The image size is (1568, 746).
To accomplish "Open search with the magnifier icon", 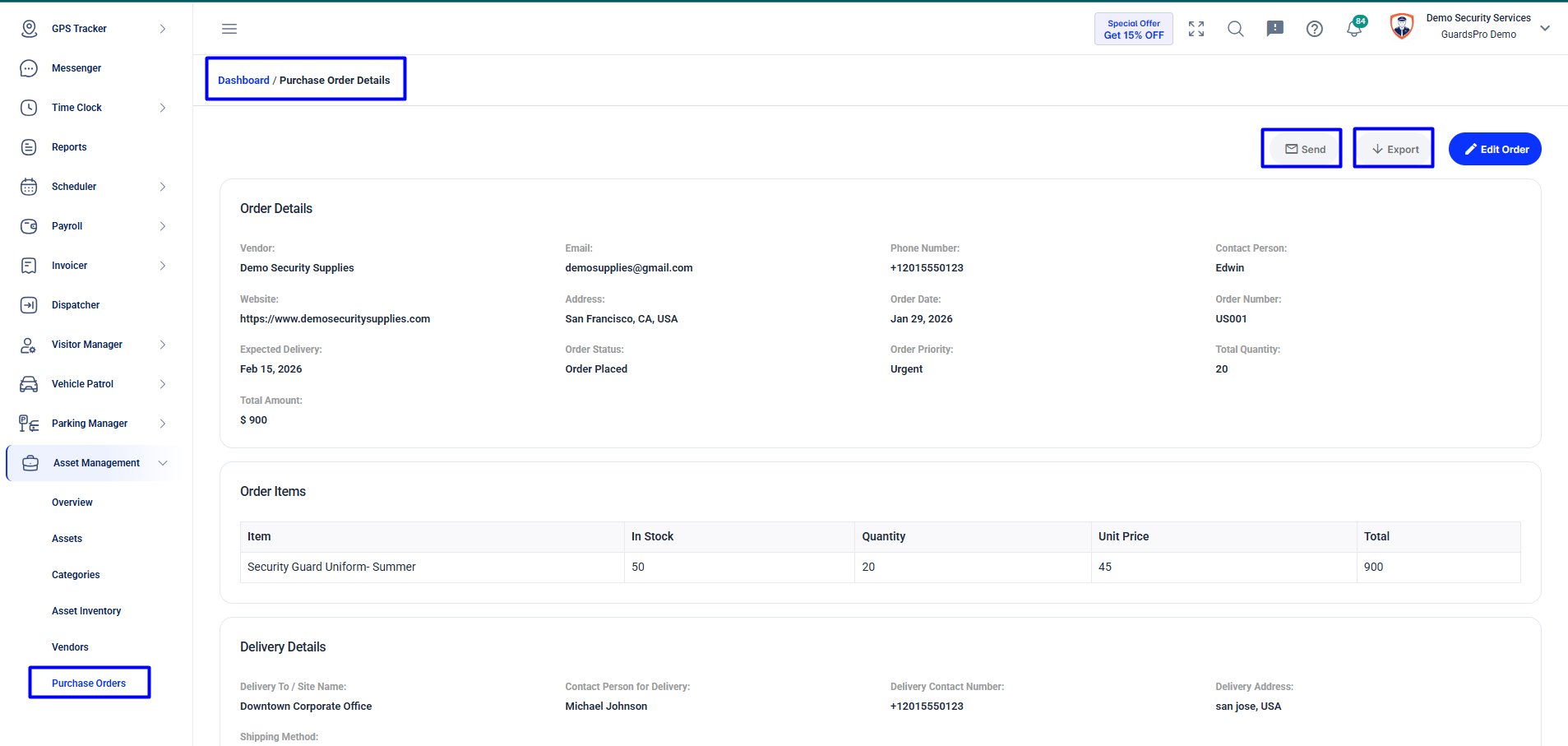I will 1236,29.
